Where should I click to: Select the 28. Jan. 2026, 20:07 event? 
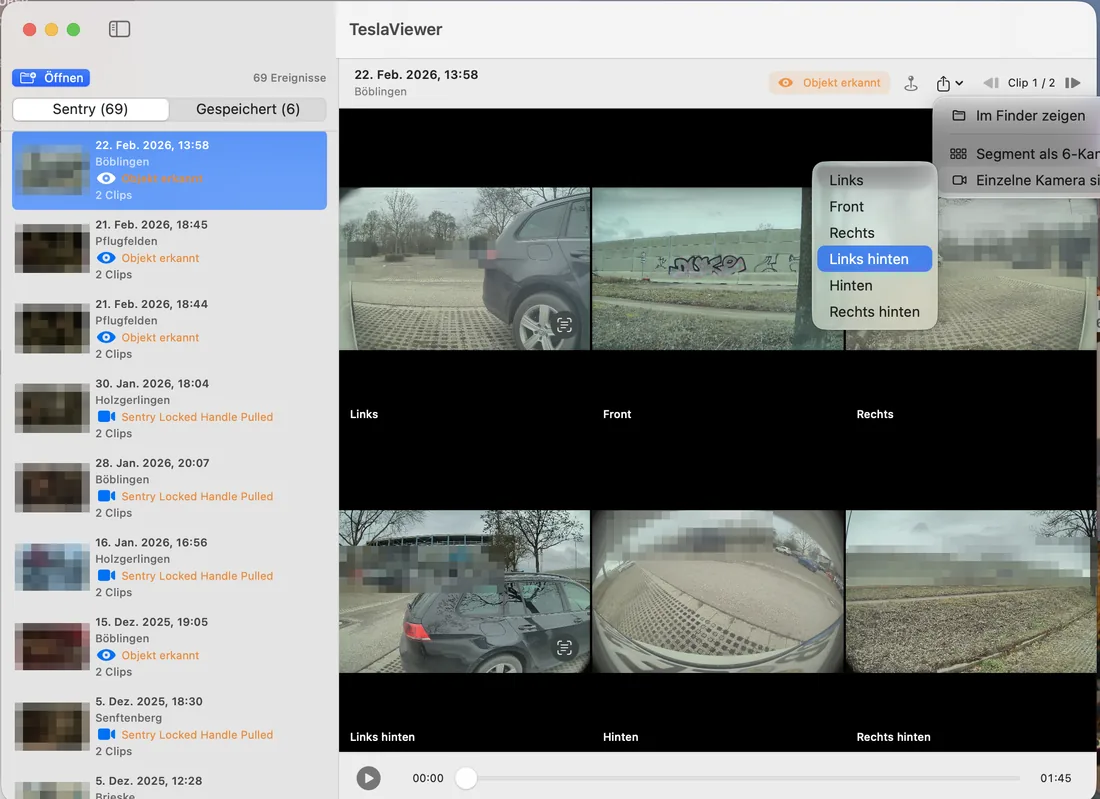point(169,488)
